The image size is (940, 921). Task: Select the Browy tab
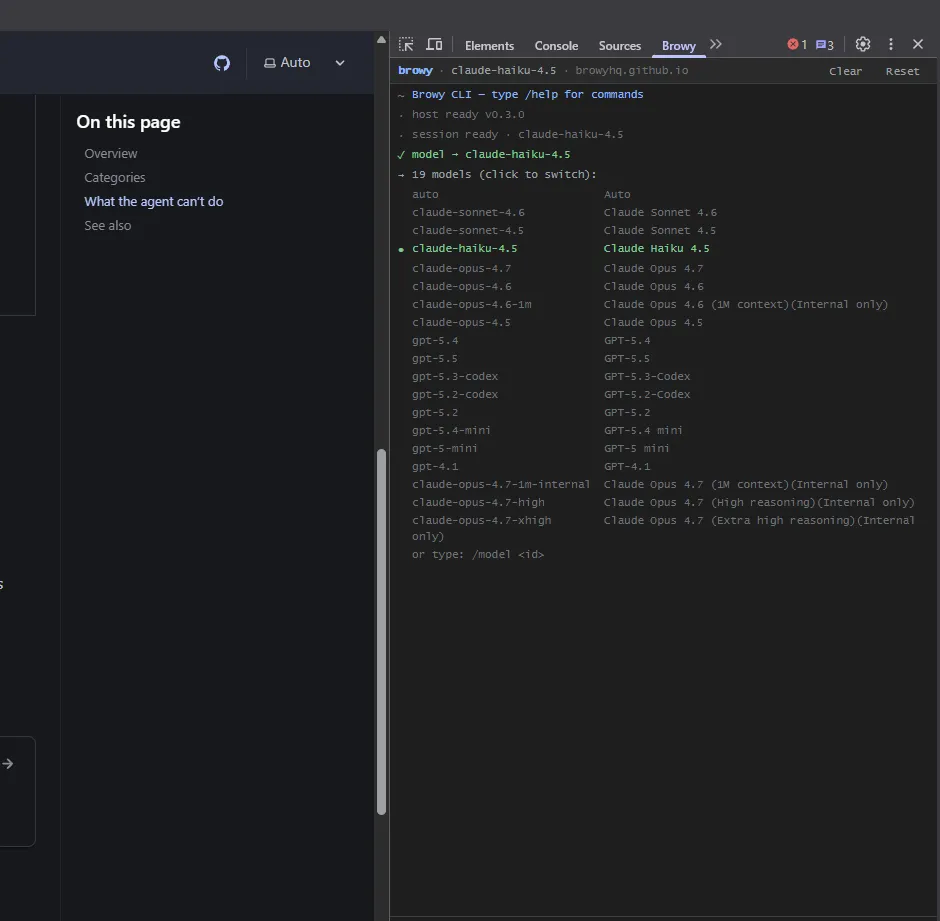click(679, 46)
